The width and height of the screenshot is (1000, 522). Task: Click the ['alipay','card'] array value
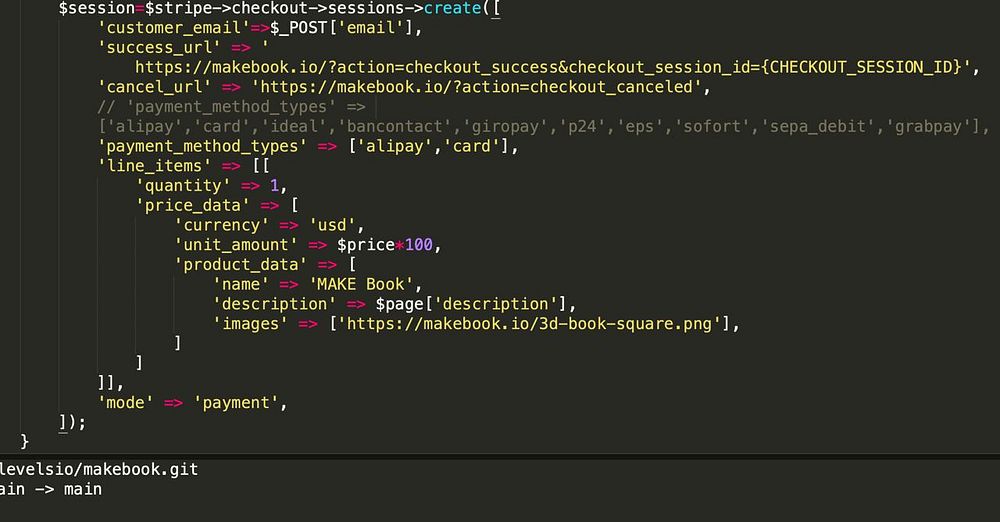(x=429, y=146)
